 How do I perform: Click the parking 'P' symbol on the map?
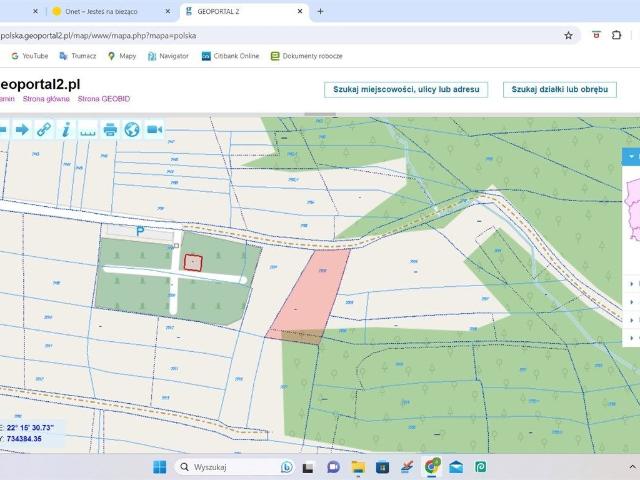pyautogui.click(x=140, y=232)
